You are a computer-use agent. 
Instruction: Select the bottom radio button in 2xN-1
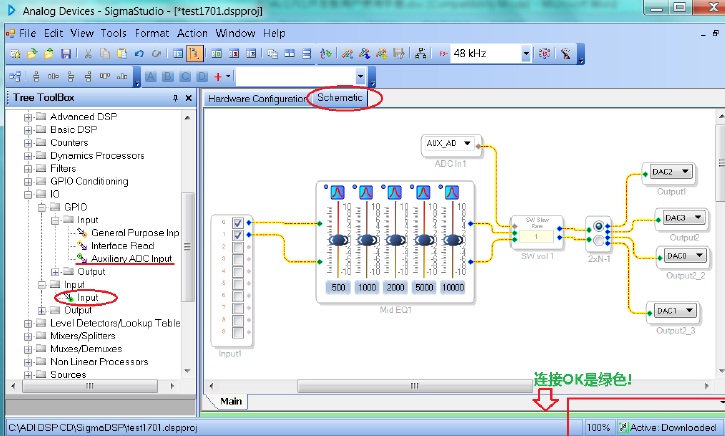pyautogui.click(x=599, y=240)
